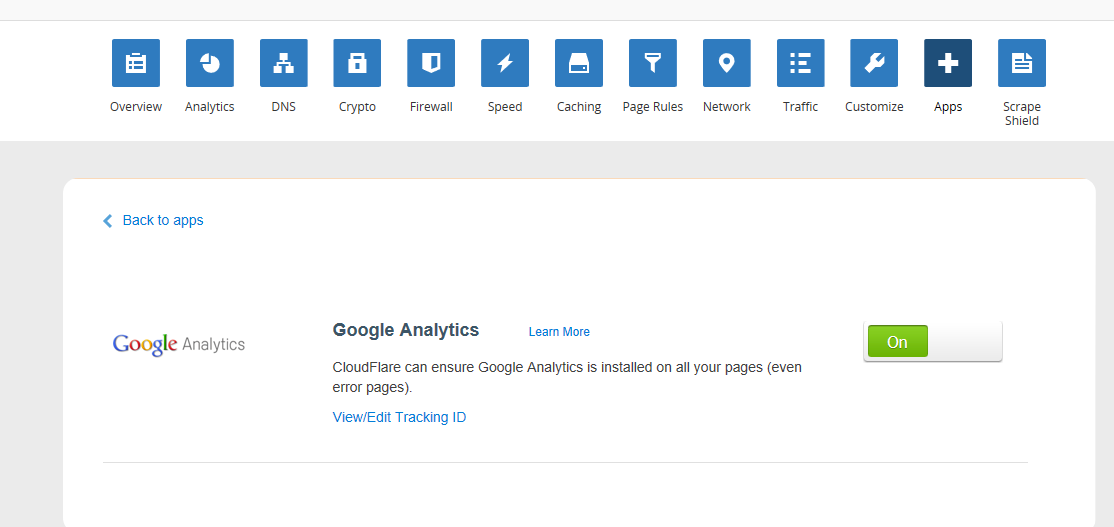Open the Network location pin icon

pyautogui.click(x=727, y=63)
